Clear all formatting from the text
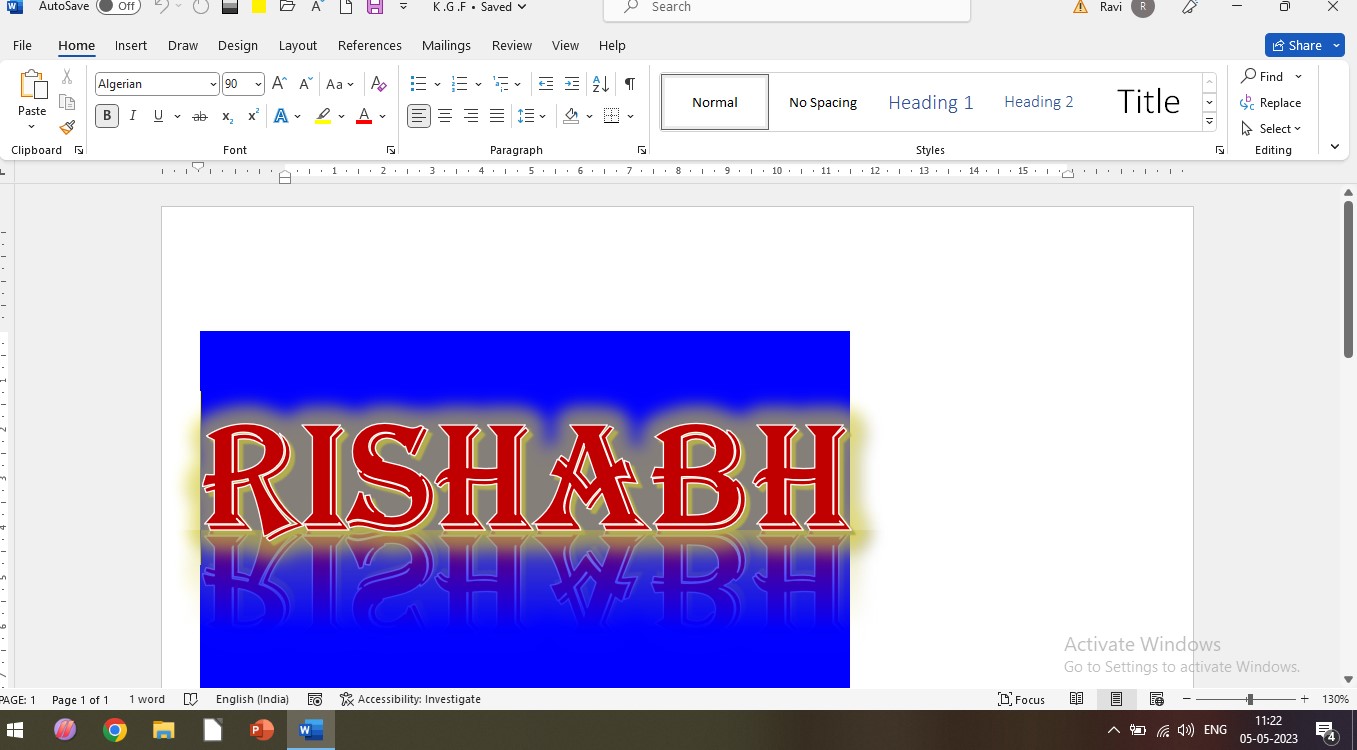 tap(378, 84)
